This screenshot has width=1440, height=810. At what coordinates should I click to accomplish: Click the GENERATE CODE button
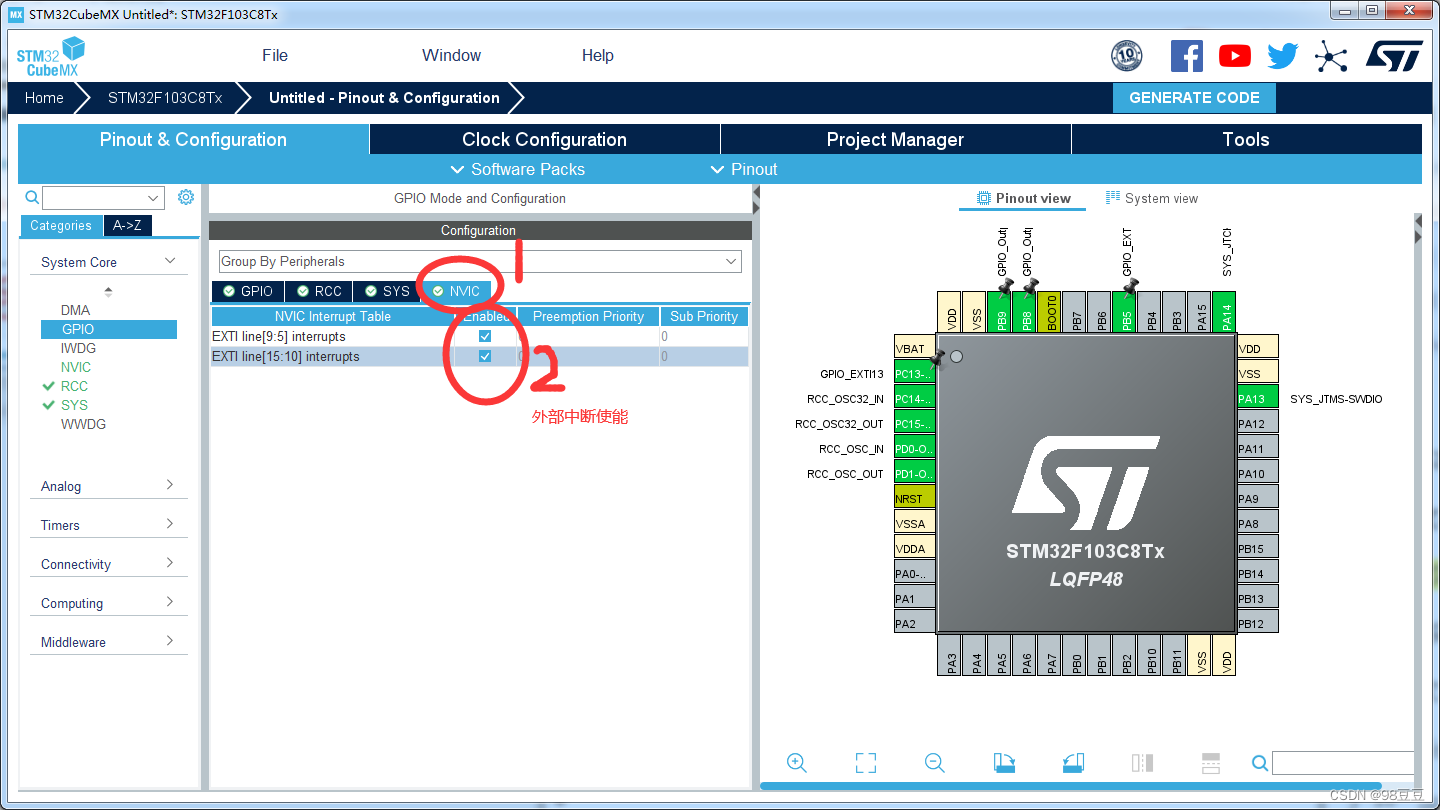[1194, 98]
